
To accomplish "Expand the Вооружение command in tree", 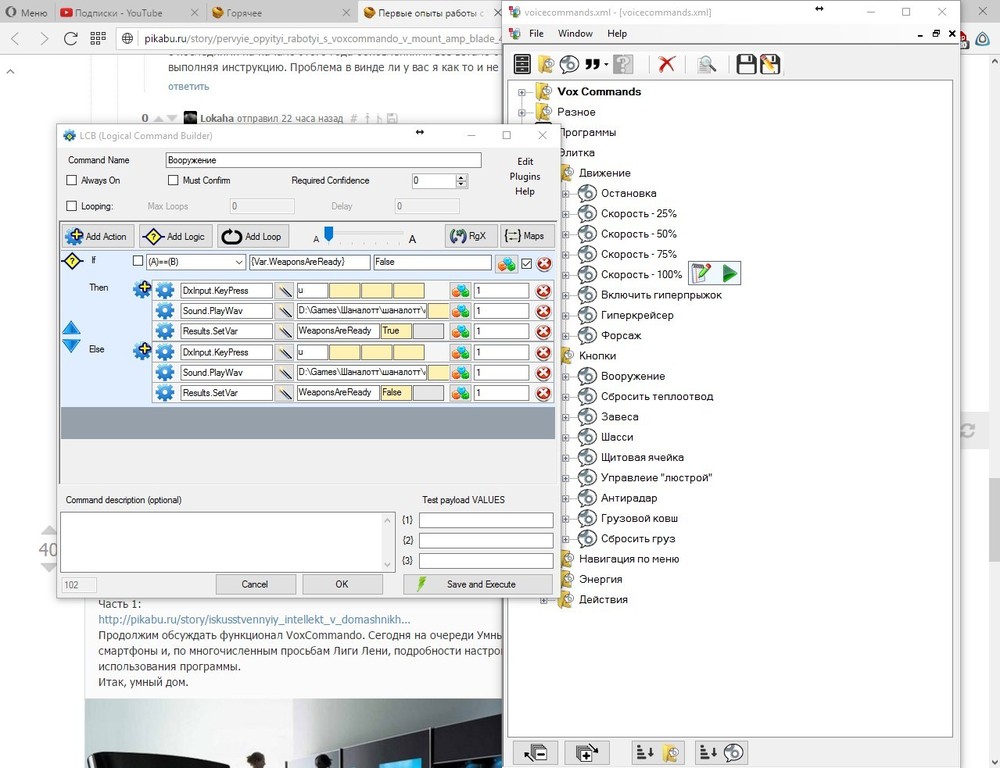I will 565,376.
